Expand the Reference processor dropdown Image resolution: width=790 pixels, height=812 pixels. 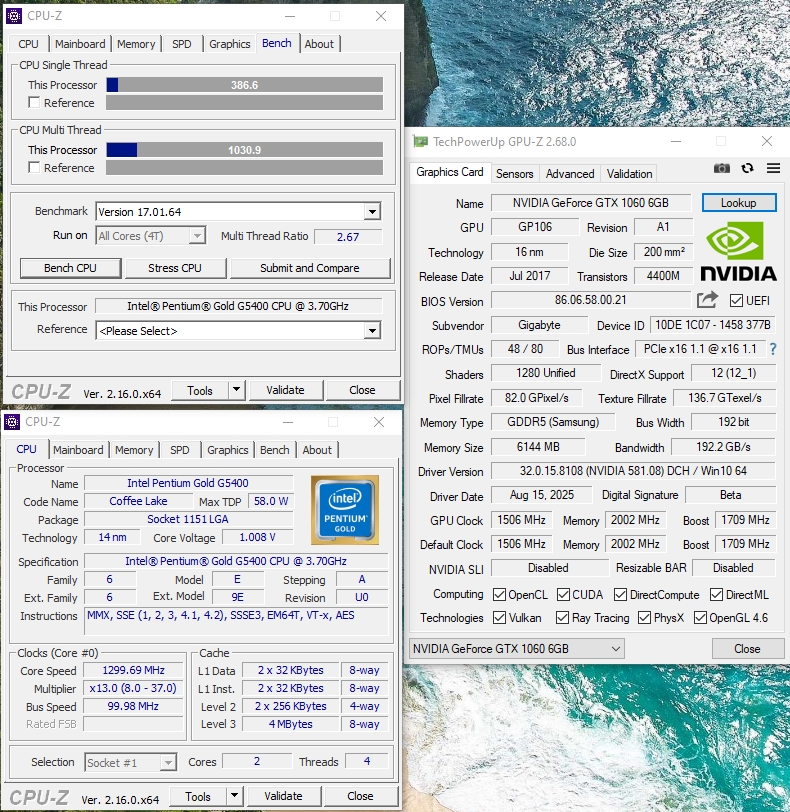[372, 331]
